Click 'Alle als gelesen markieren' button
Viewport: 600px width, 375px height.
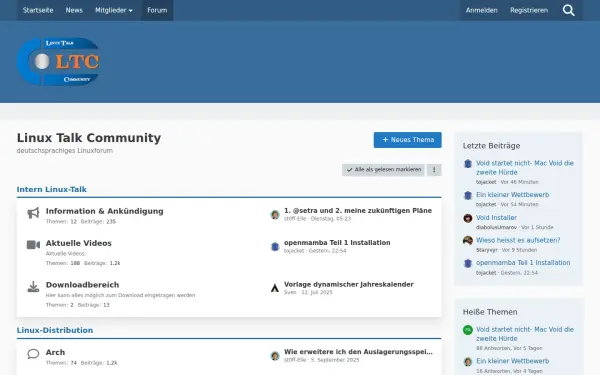383,170
